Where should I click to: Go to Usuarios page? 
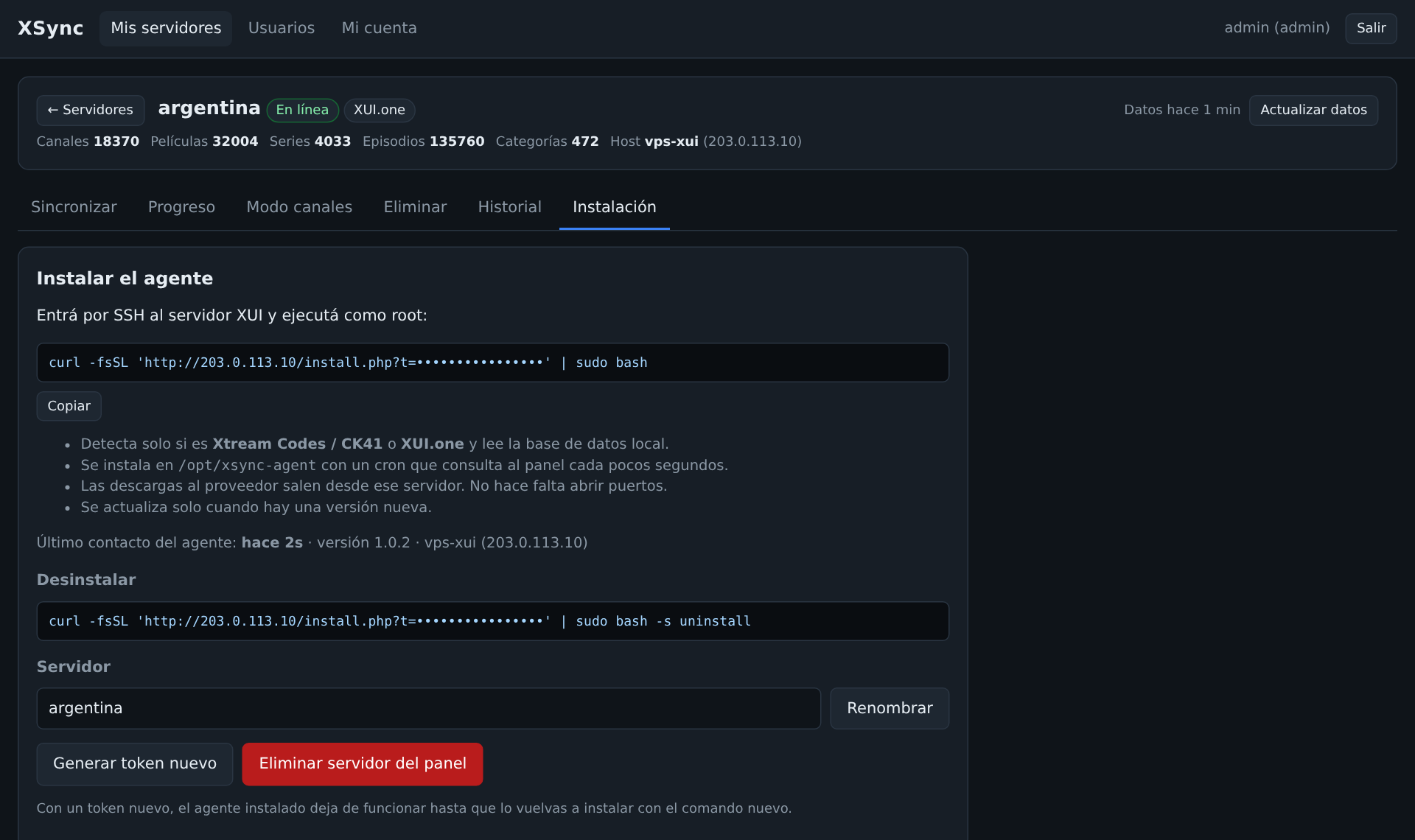[x=282, y=28]
